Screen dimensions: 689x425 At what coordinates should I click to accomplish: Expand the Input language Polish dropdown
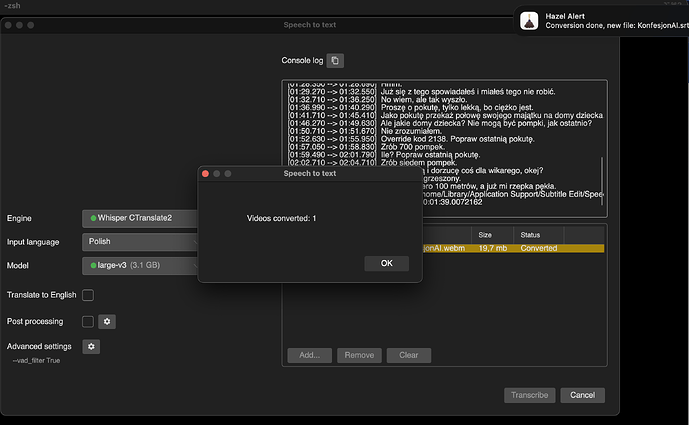[140, 242]
